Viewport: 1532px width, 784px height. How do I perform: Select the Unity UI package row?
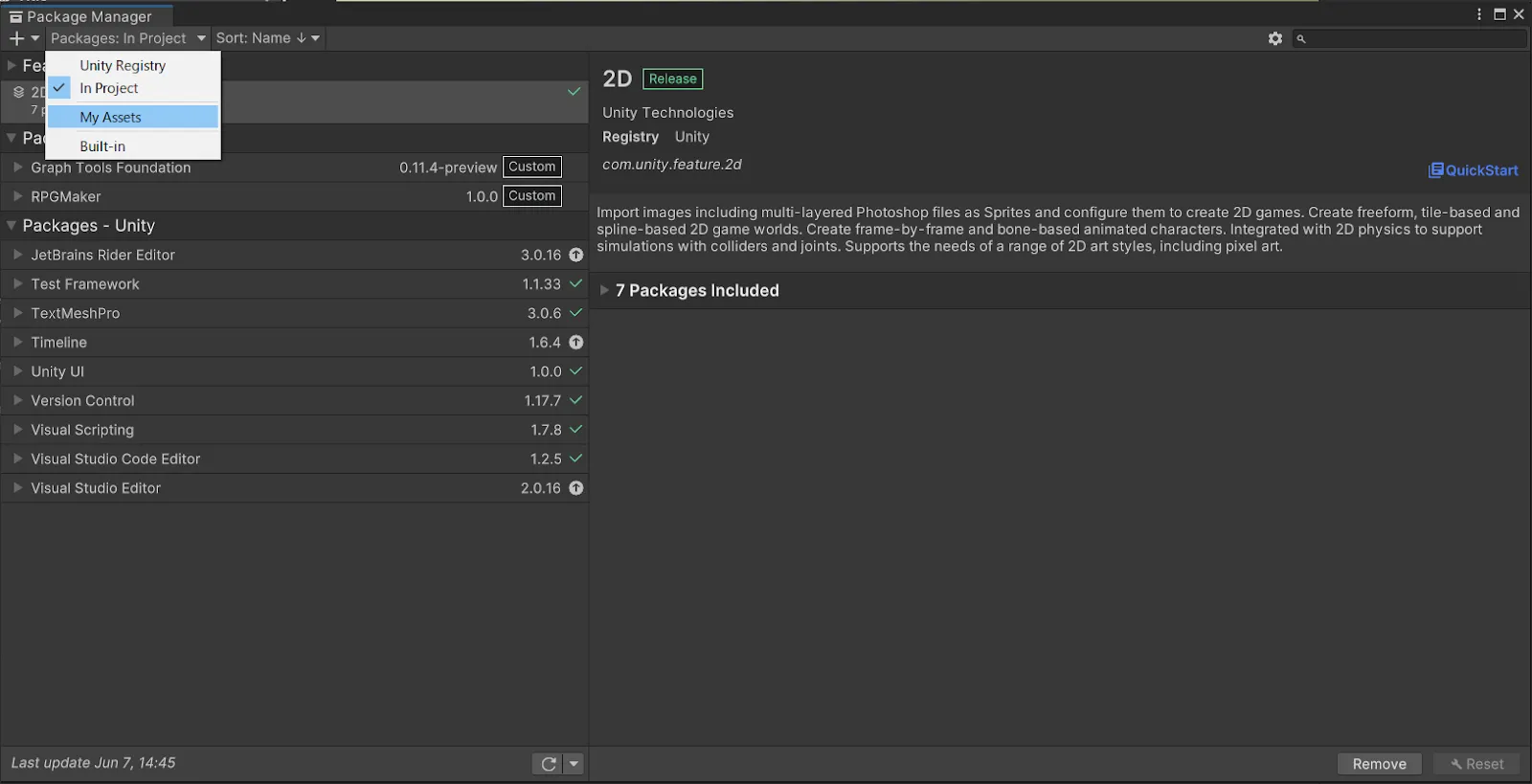294,371
